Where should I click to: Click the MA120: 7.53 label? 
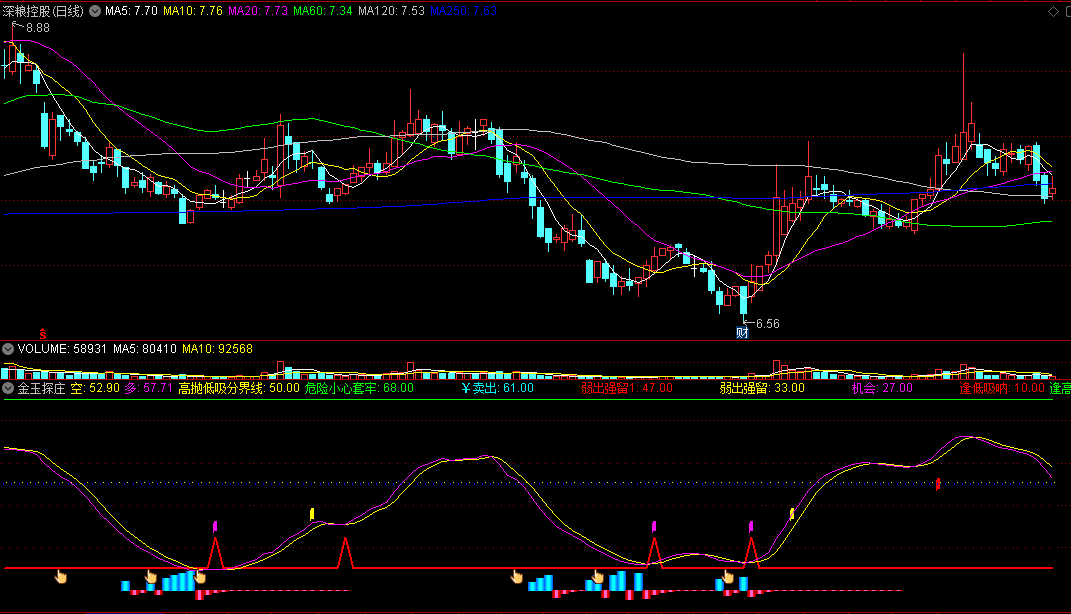click(x=391, y=11)
